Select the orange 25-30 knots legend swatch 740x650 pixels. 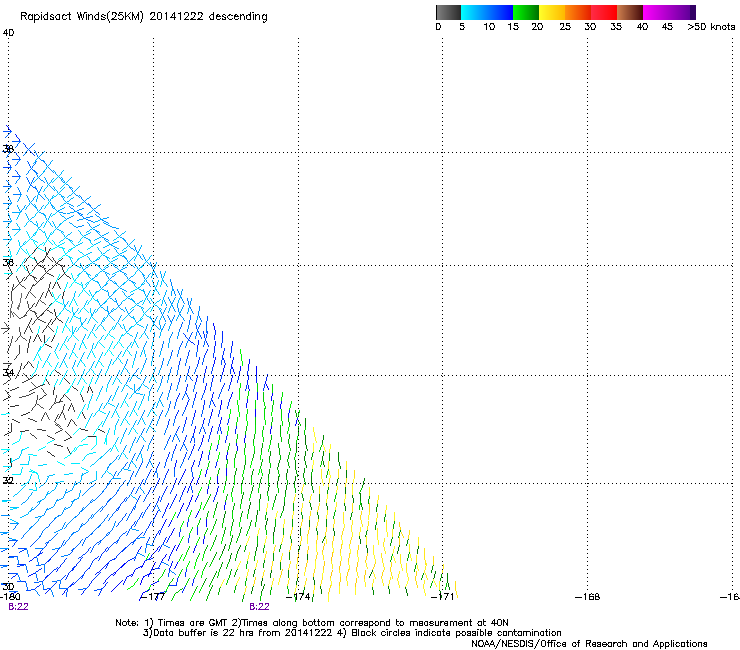[x=578, y=12]
